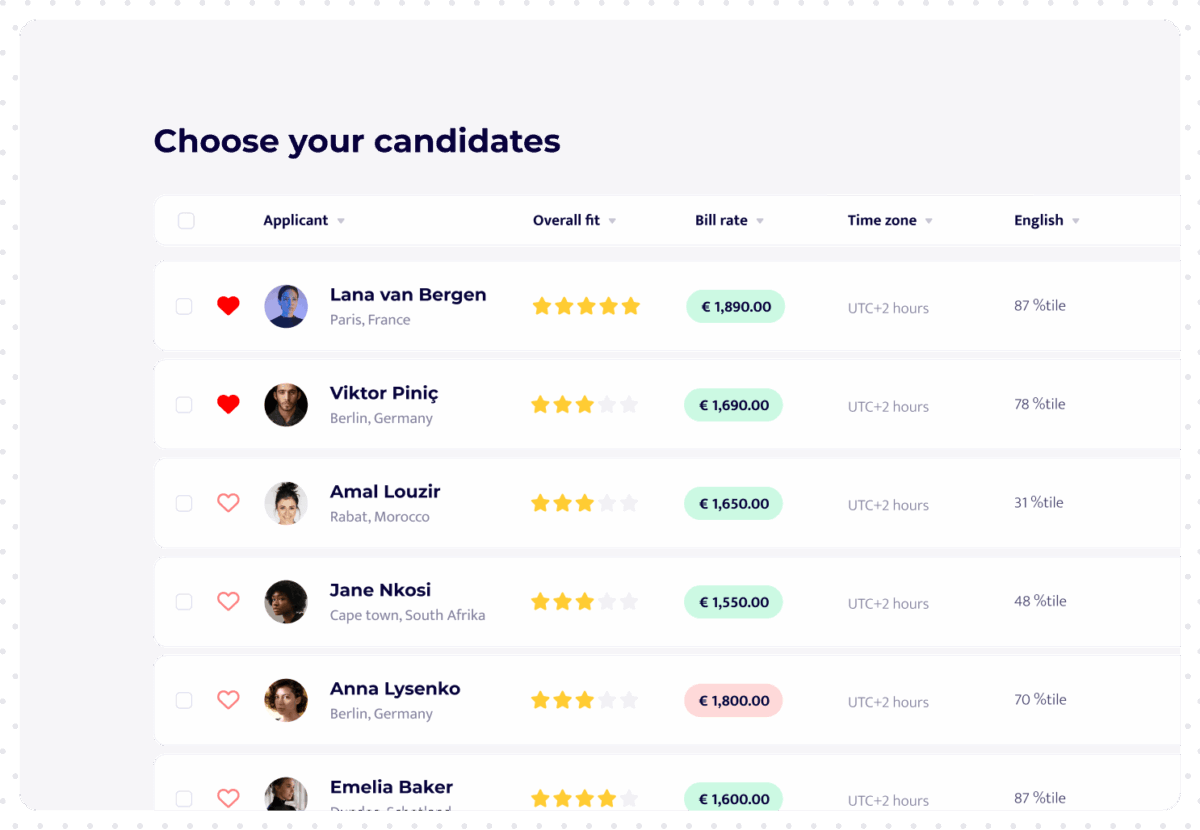Favorite Anna Lysenko using heart icon
The height and width of the screenshot is (830, 1200).
coord(228,700)
